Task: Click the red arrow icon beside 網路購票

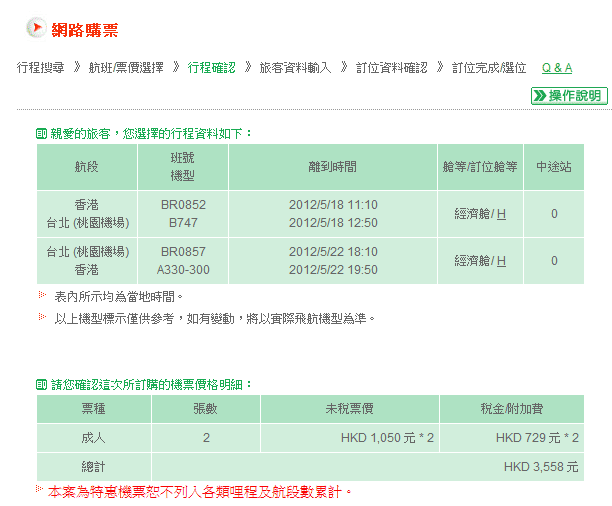Action: tap(34, 28)
